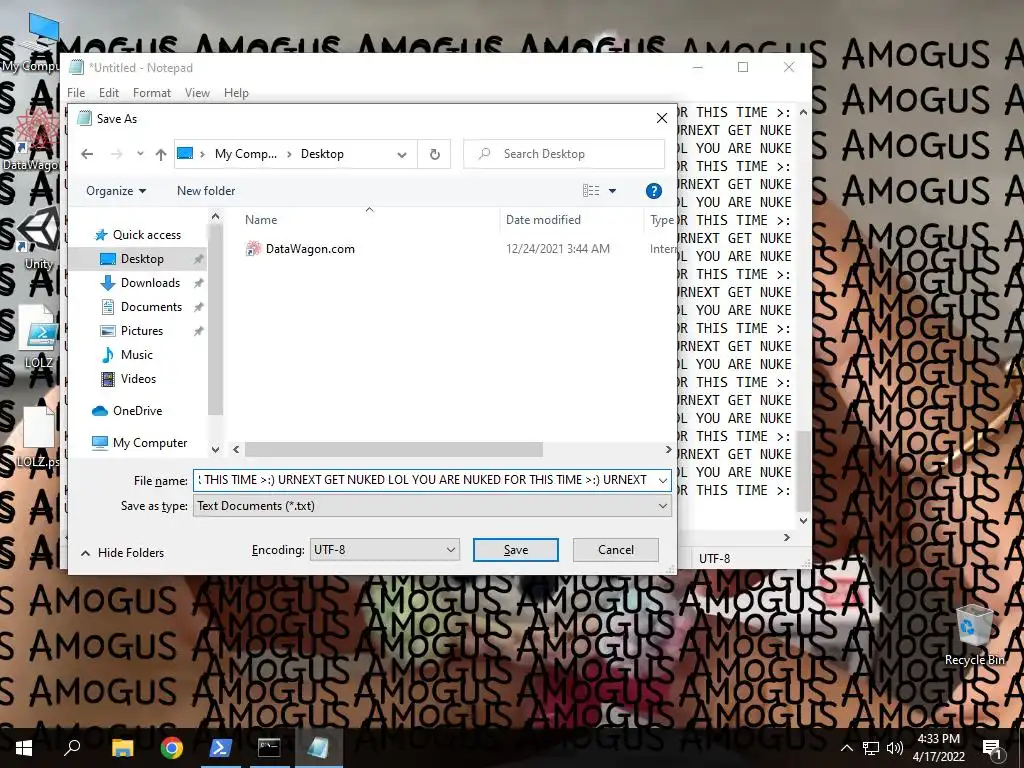Click Notepad horizontal scroll right arrow

tap(786, 537)
